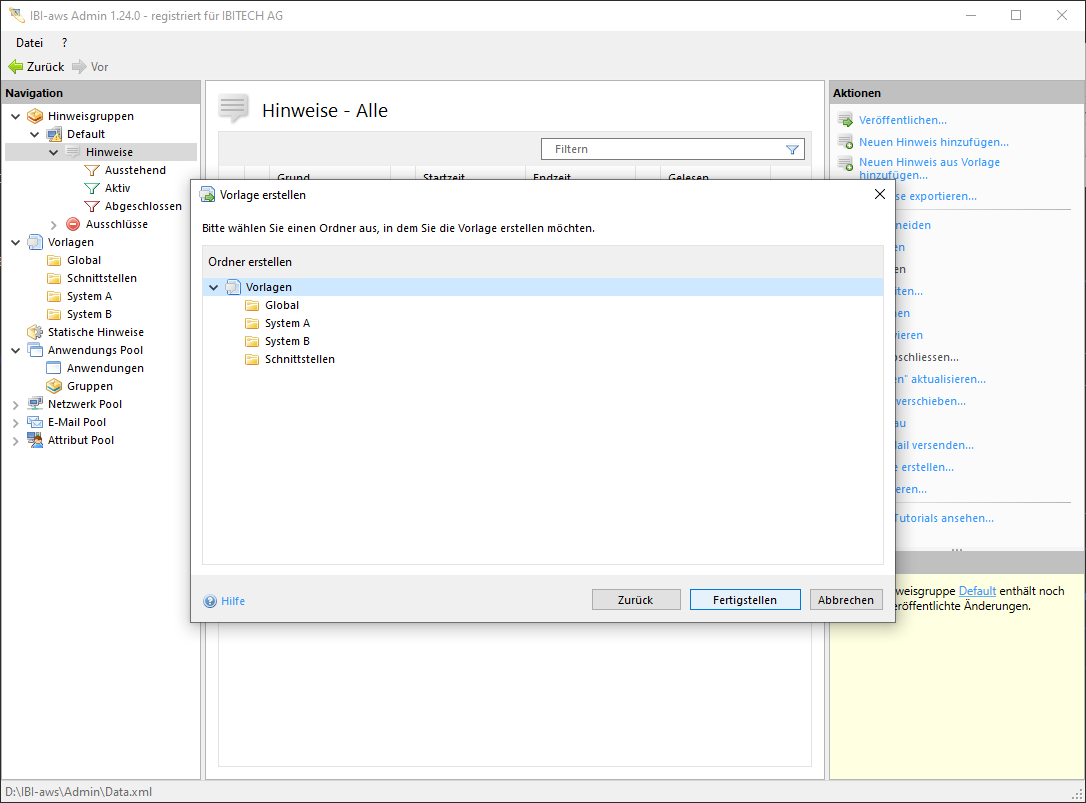Click the Veröffentlichen link in Aktionen
Screen dimensions: 1086x803
tap(902, 120)
